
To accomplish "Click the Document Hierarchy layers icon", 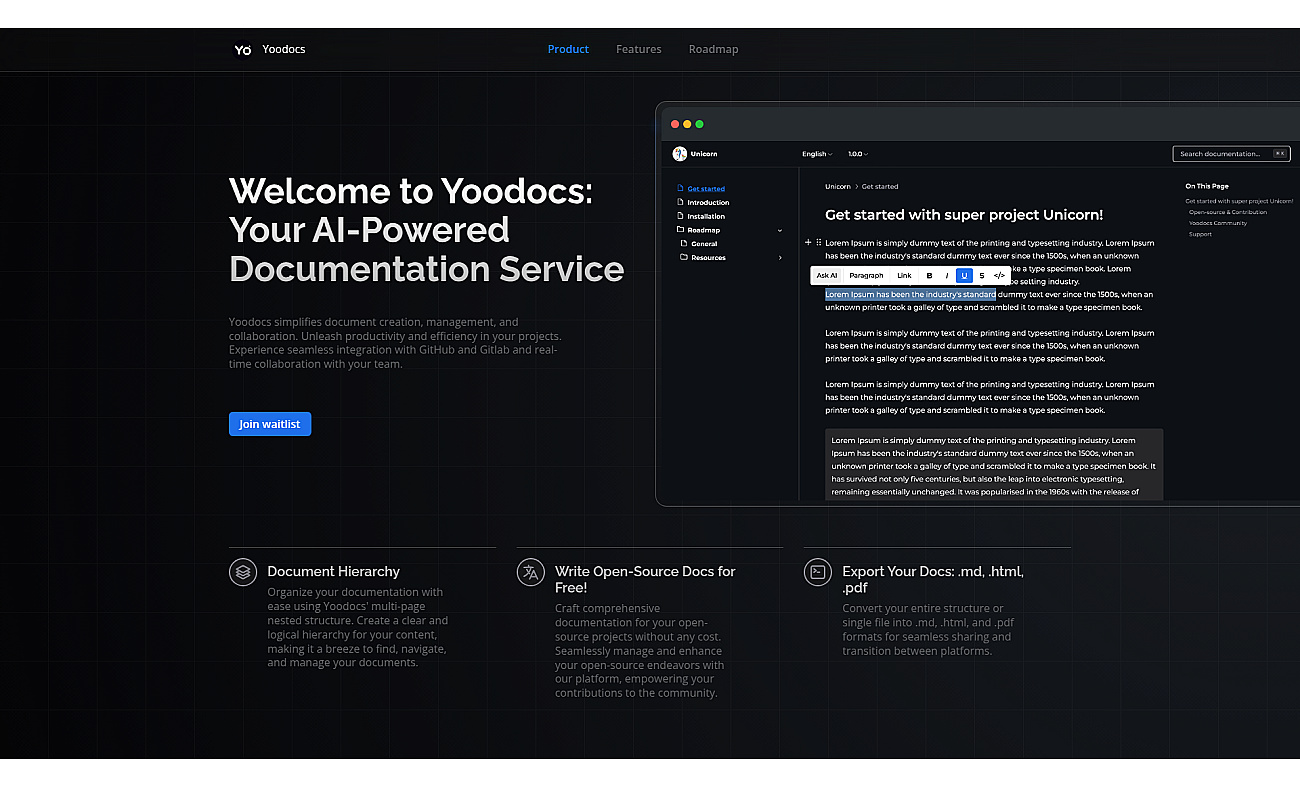I will pyautogui.click(x=243, y=572).
